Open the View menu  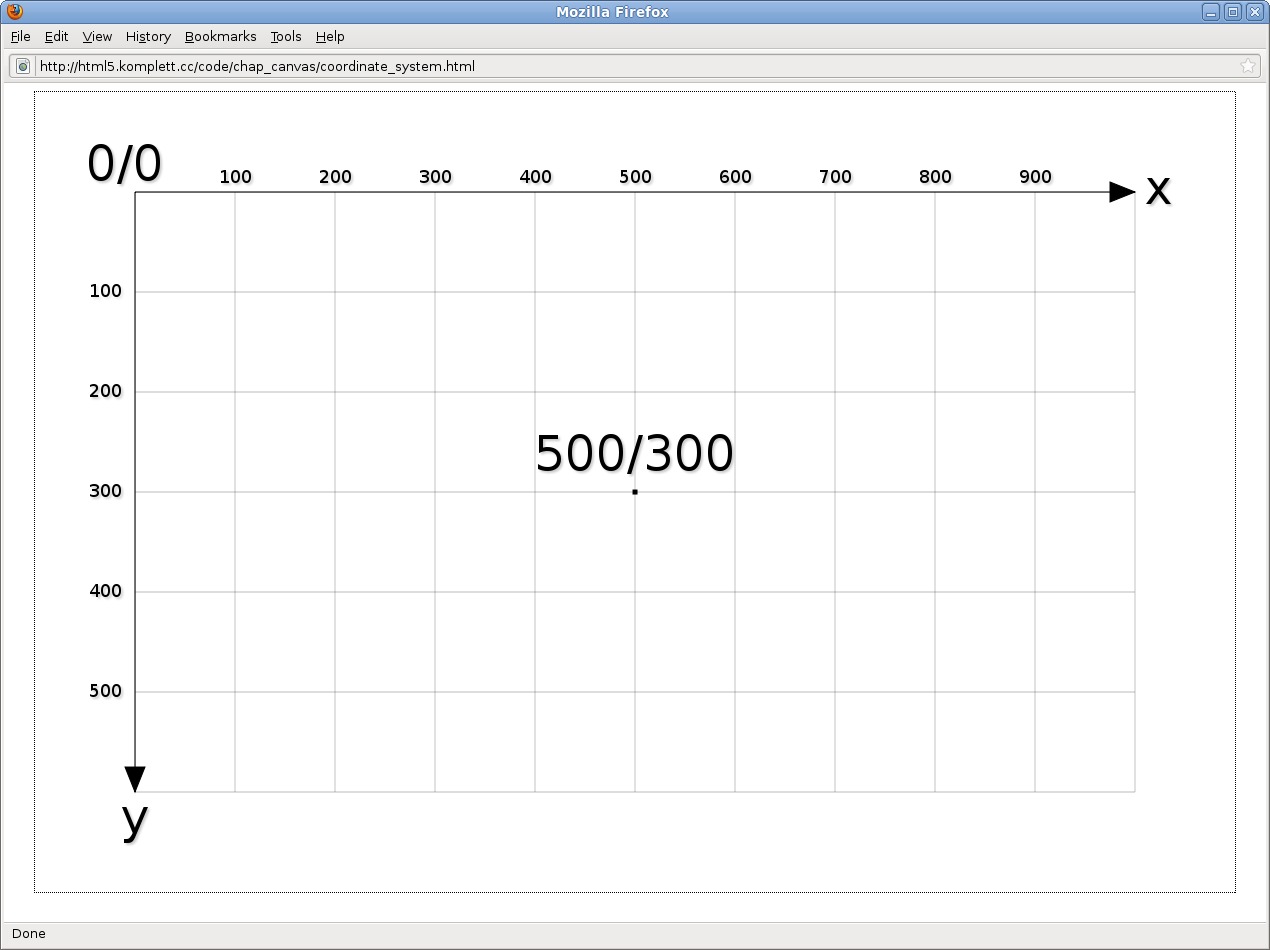click(97, 36)
